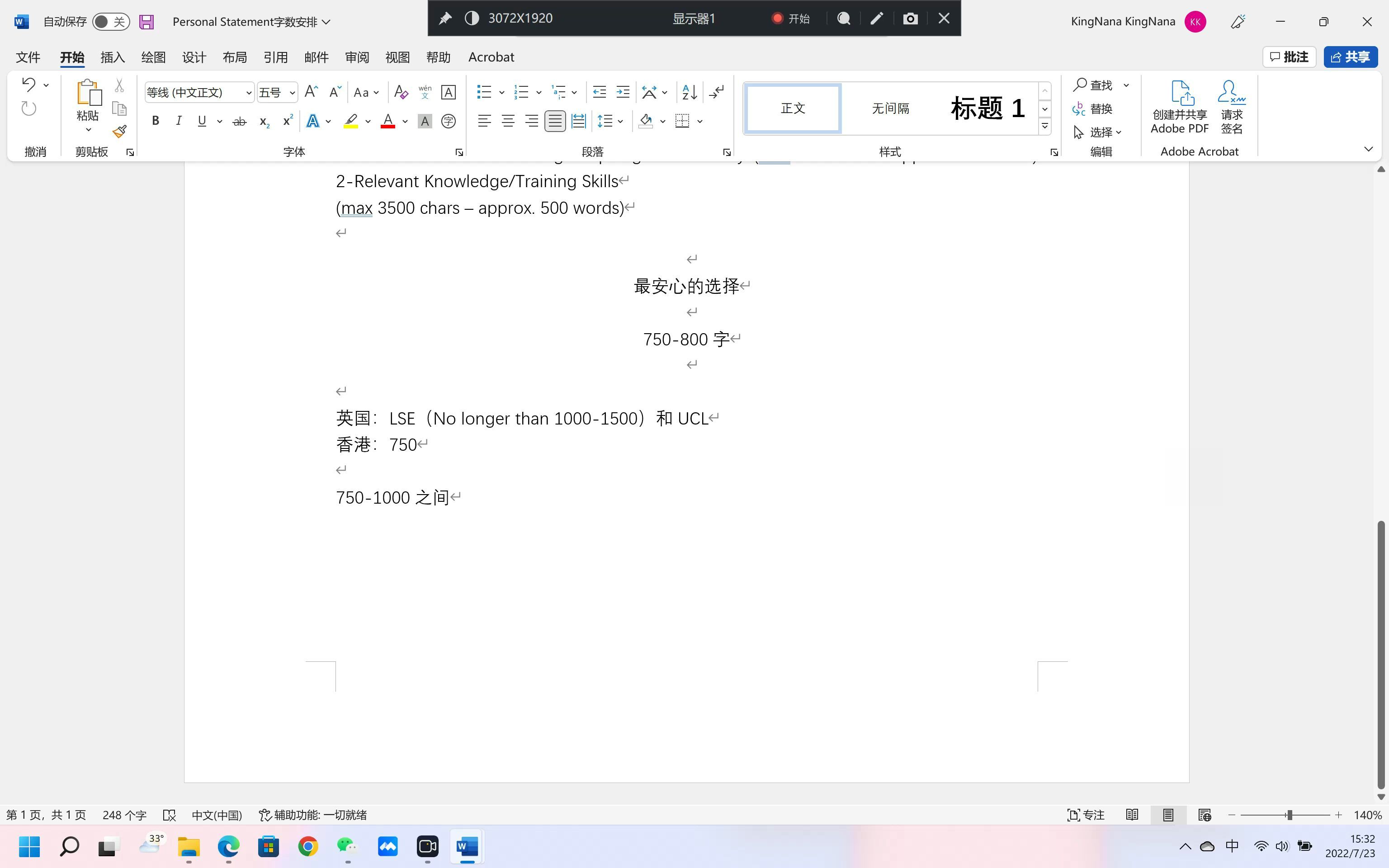Viewport: 1389px width, 868px height.
Task: Open the font size dropdown
Action: click(292, 92)
